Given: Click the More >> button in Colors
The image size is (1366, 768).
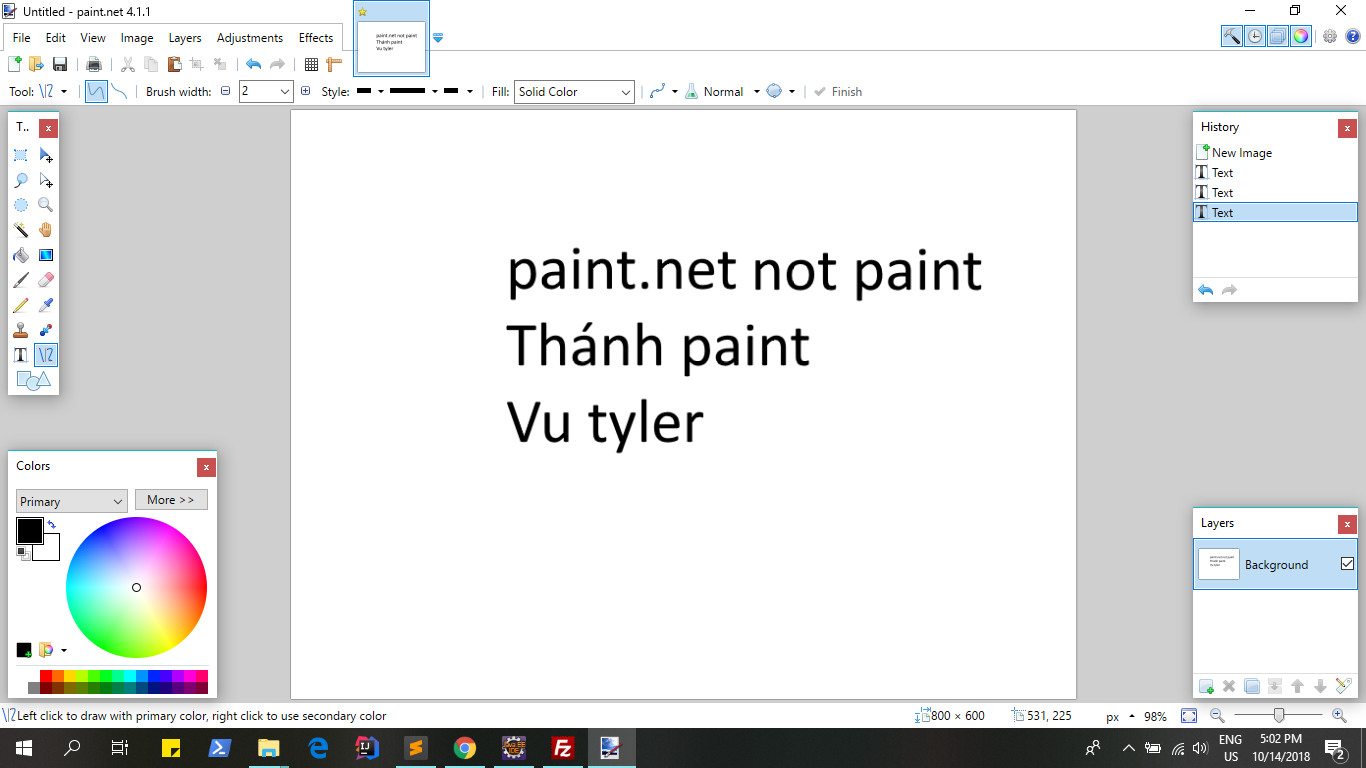Looking at the screenshot, I should click(171, 500).
